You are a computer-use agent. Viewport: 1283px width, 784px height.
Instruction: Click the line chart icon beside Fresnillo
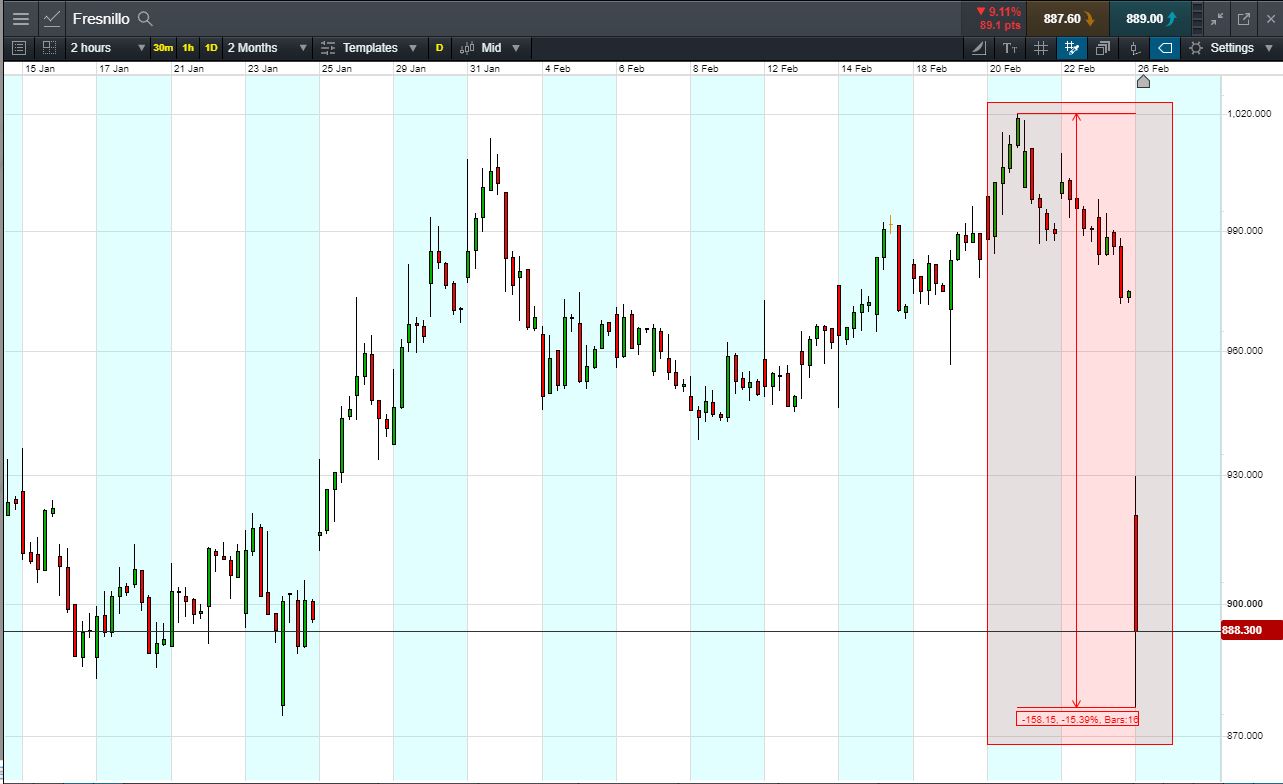click(53, 18)
